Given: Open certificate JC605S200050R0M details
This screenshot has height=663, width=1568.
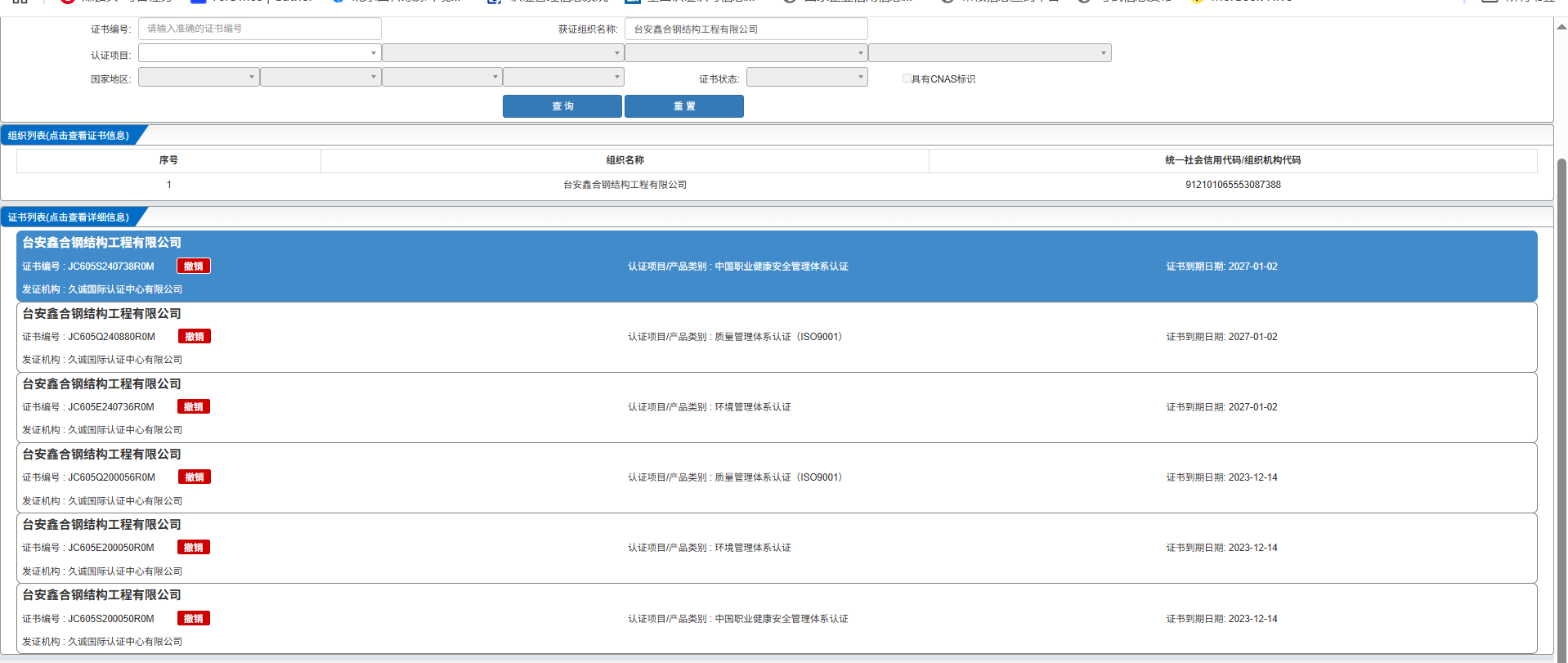Looking at the screenshot, I should pyautogui.click(x=777, y=618).
